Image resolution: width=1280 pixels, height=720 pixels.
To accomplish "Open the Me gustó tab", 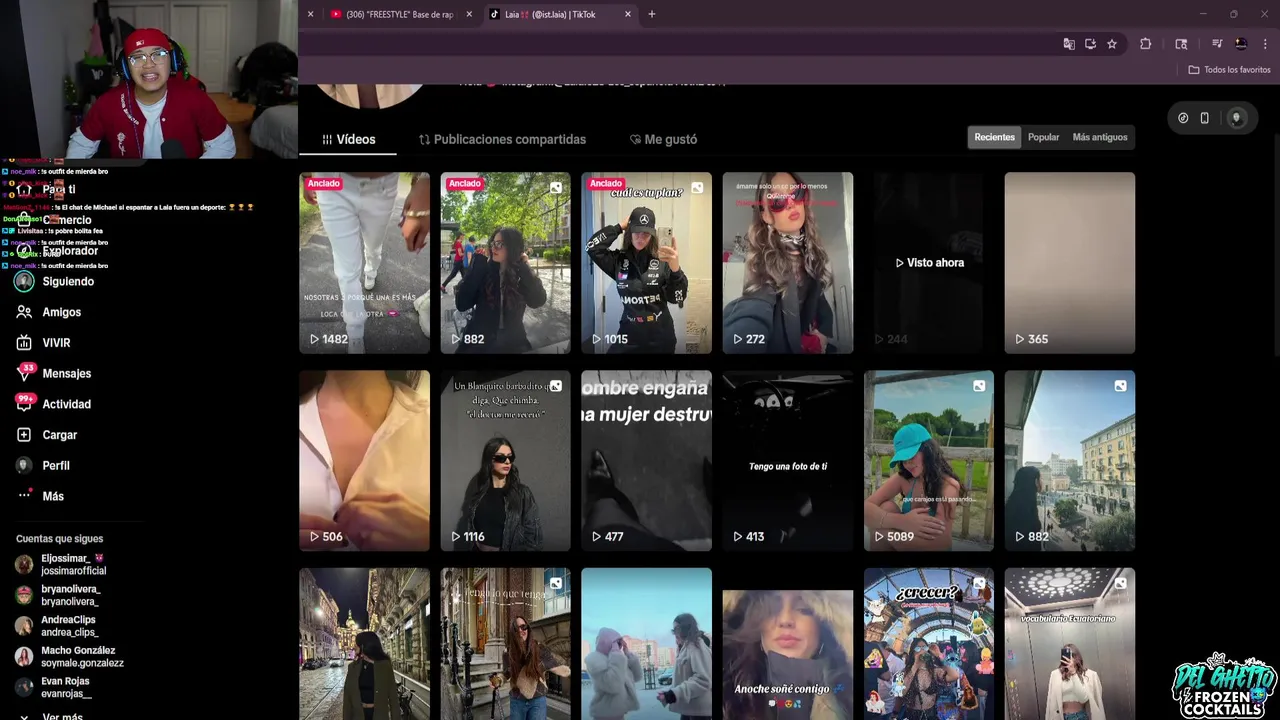I will (x=663, y=140).
